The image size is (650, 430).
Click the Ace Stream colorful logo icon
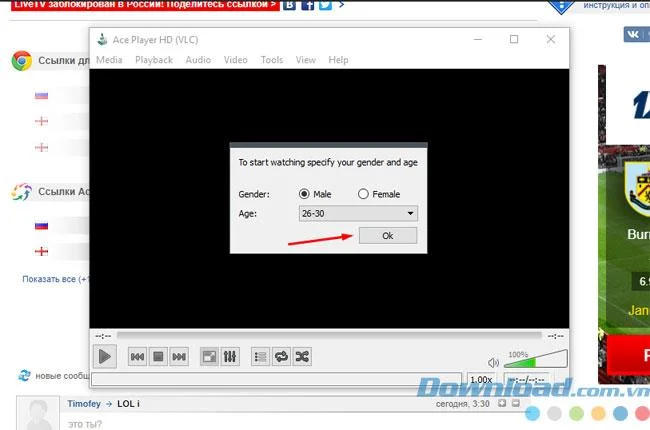point(22,192)
